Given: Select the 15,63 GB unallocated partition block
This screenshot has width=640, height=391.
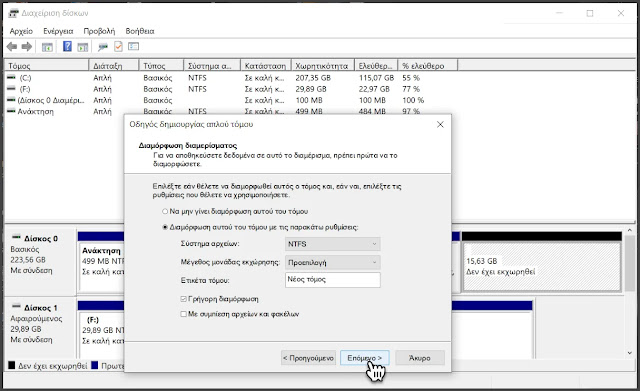Looking at the screenshot, I should [x=542, y=262].
